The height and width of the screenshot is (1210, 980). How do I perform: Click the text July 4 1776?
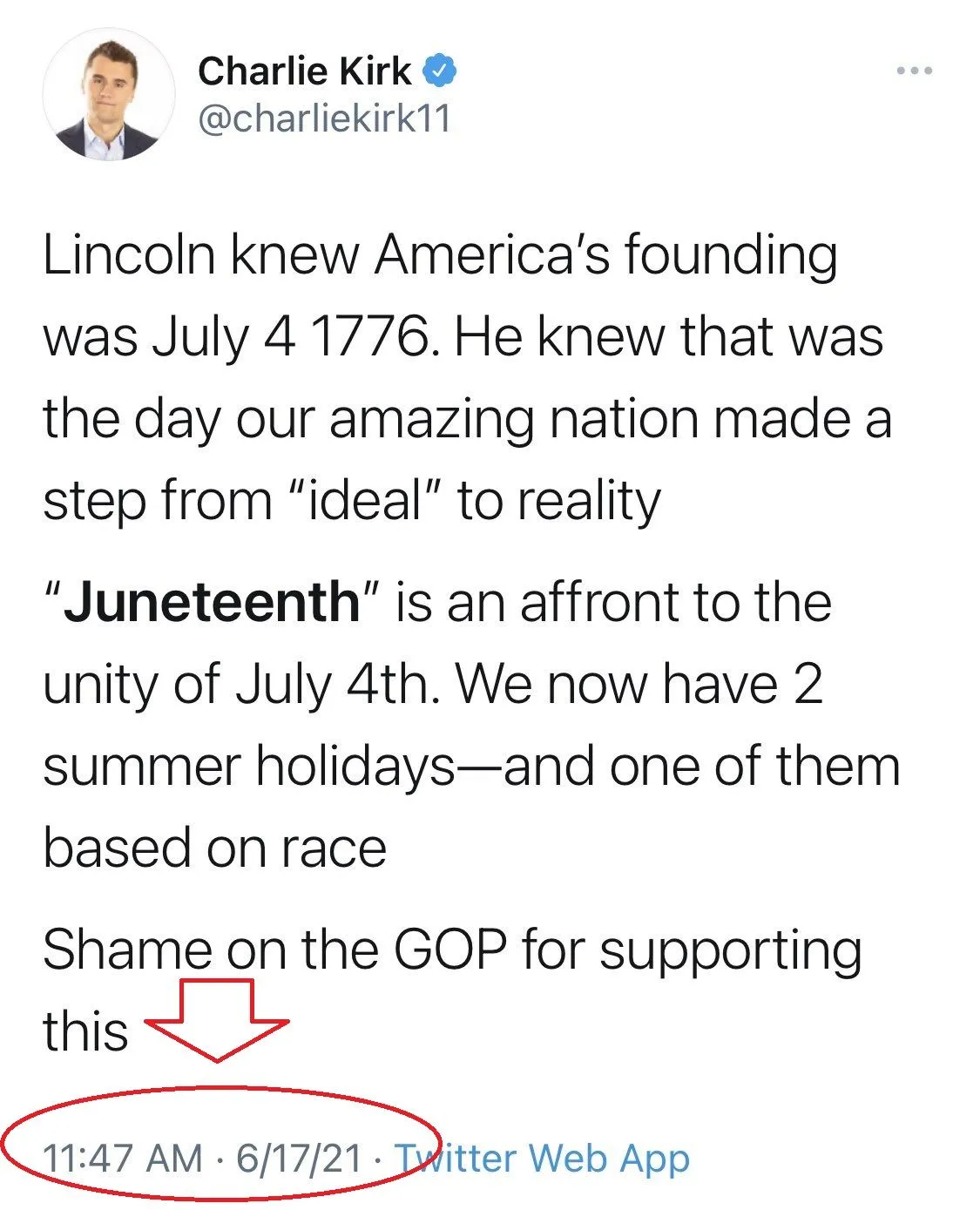pos(291,338)
